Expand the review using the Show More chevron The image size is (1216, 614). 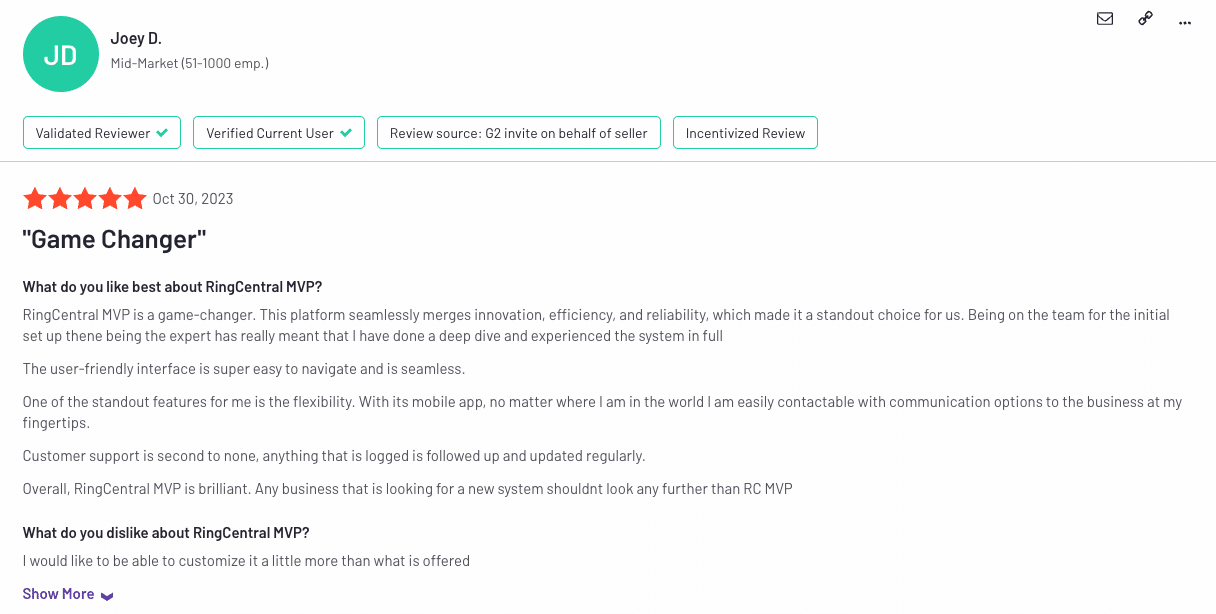coord(107,596)
